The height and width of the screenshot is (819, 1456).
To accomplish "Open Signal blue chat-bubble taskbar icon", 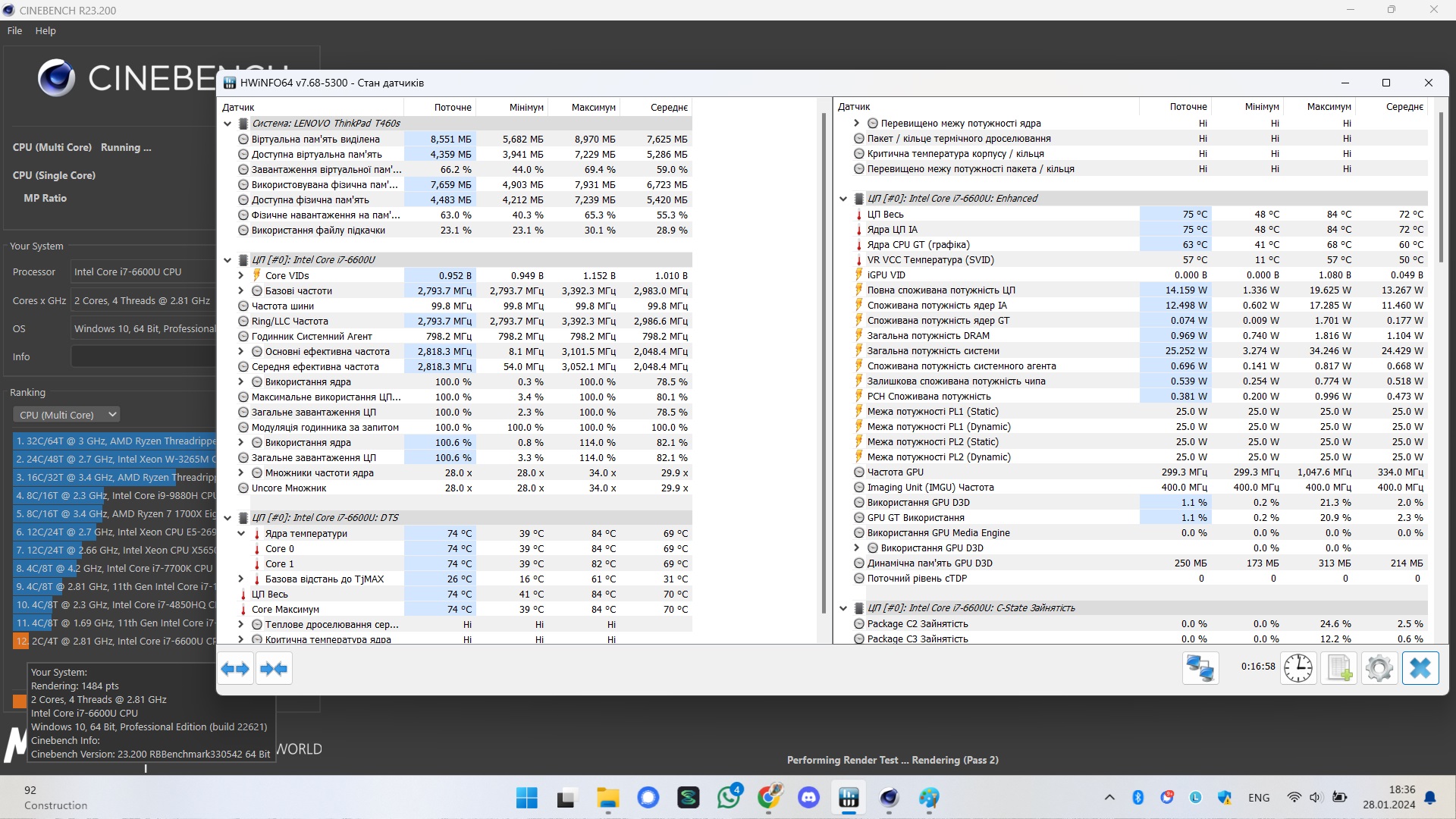I will (648, 798).
